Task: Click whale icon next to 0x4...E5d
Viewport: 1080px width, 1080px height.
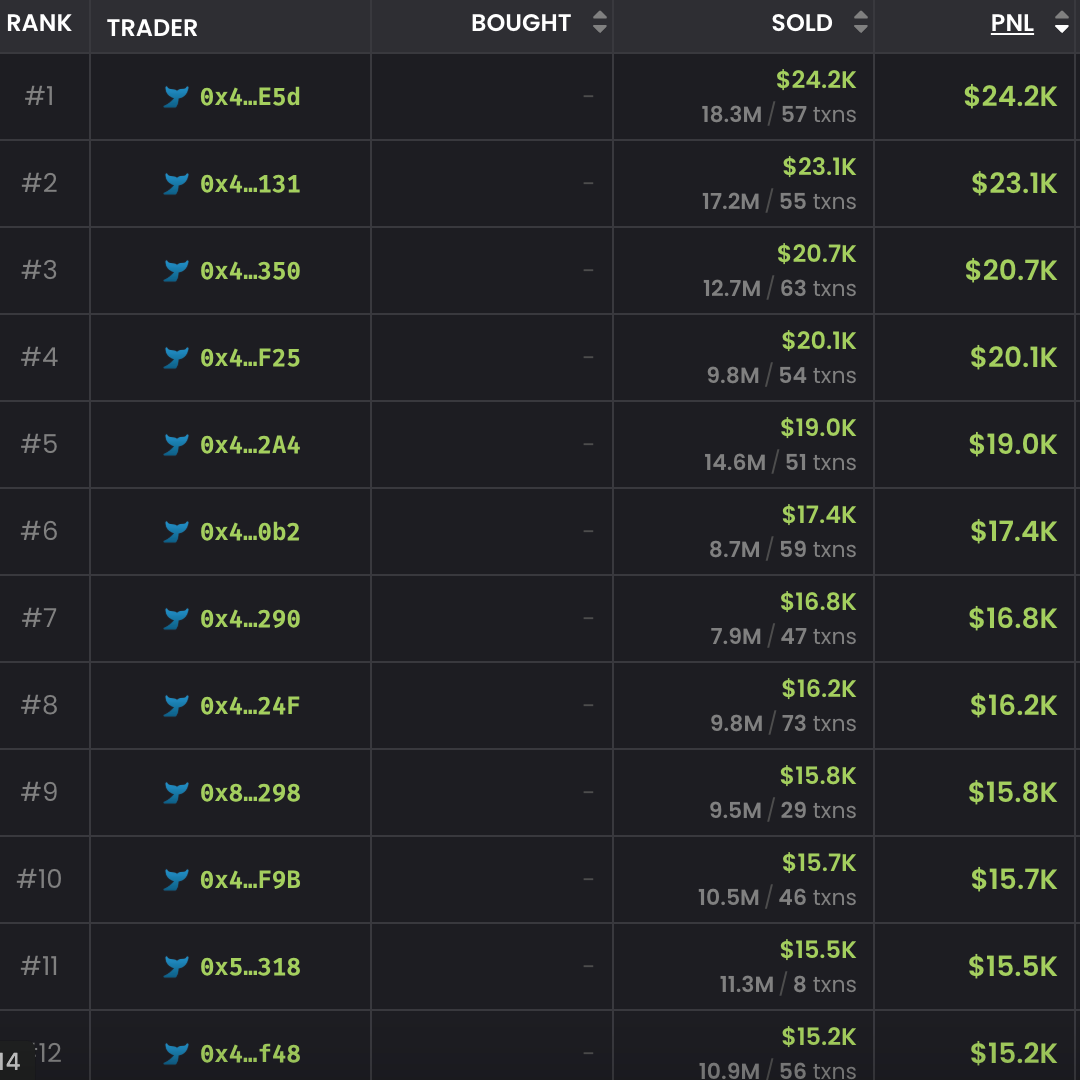Action: coord(176,96)
